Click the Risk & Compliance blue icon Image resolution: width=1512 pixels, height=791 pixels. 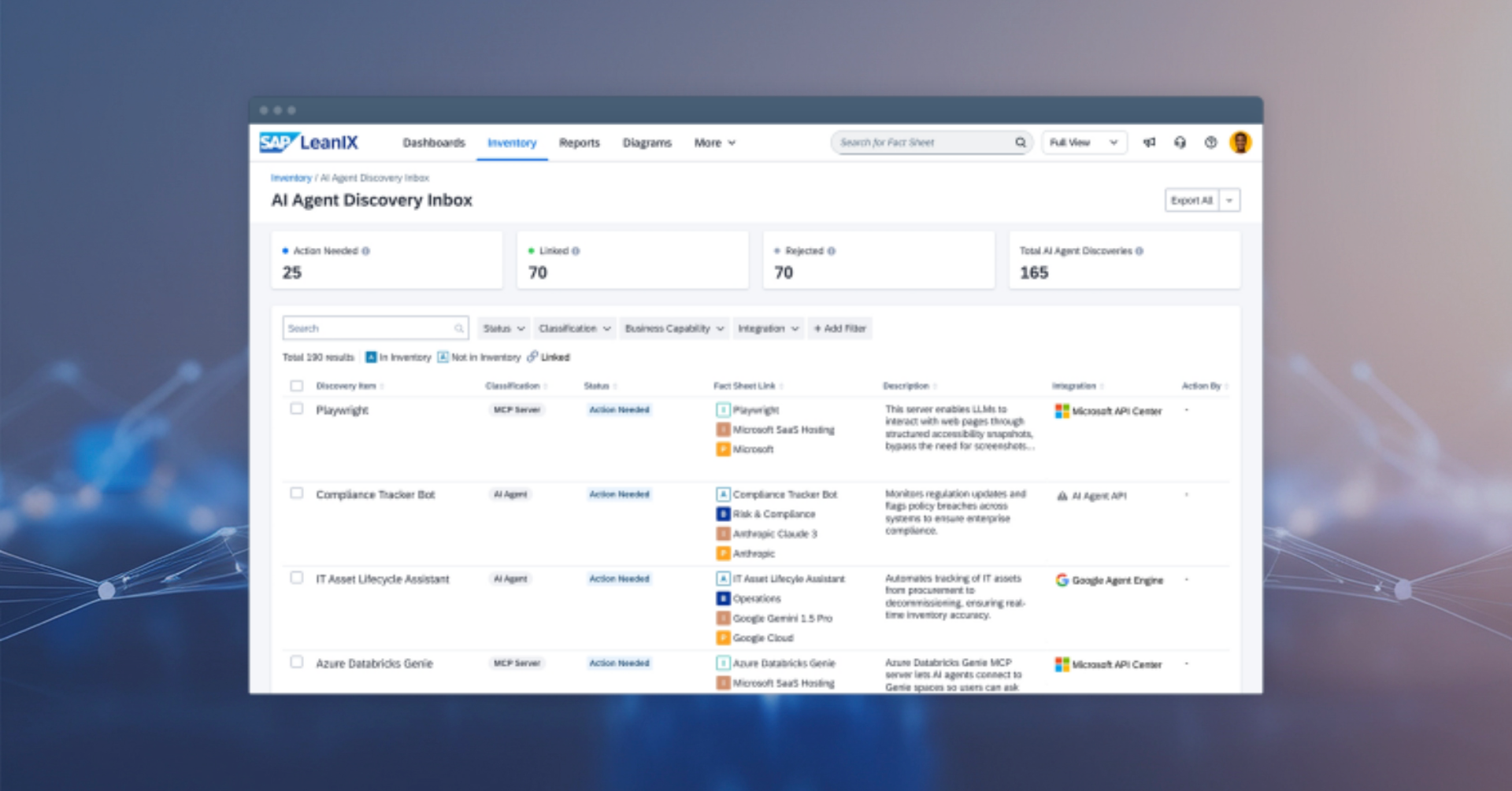coord(723,514)
